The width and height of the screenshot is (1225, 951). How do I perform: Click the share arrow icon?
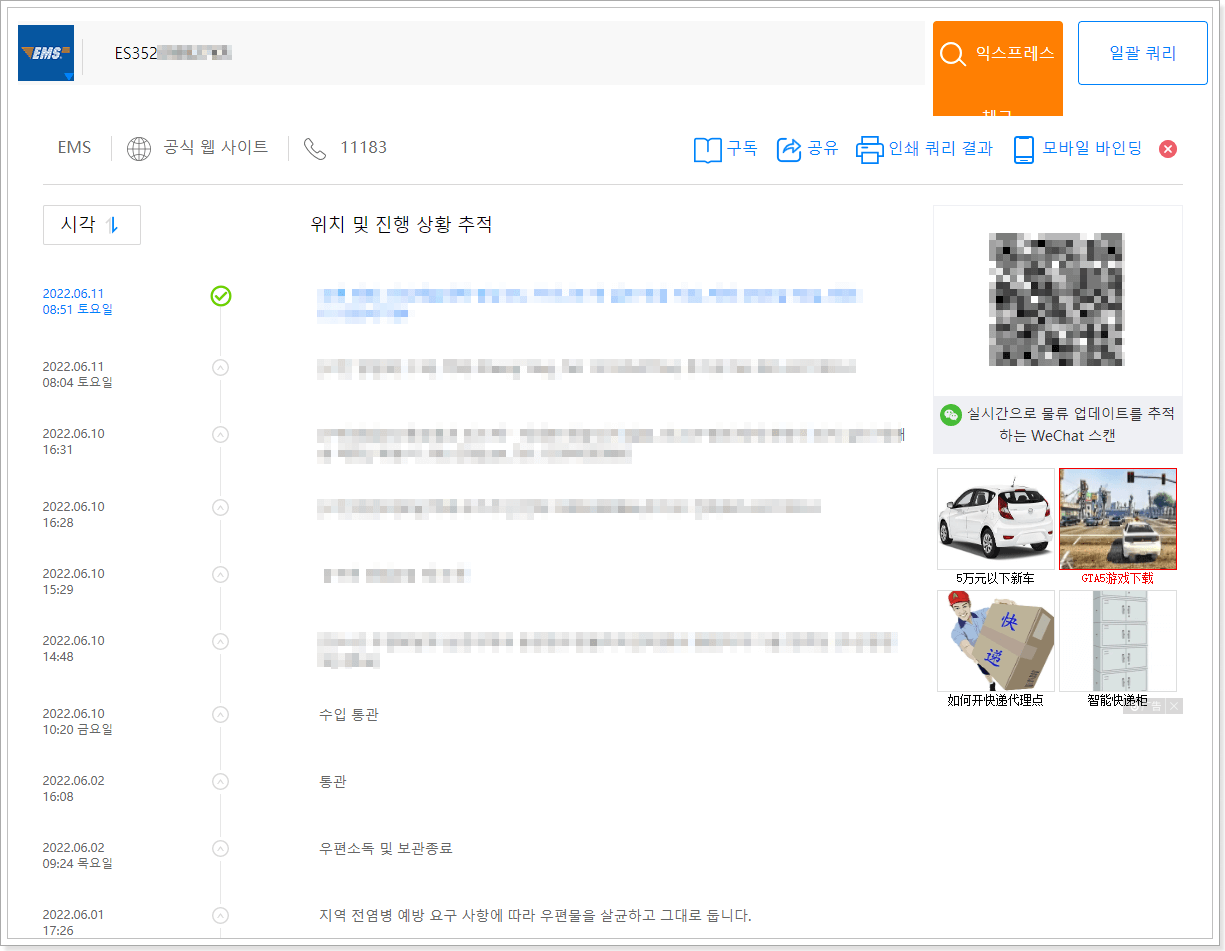(790, 150)
